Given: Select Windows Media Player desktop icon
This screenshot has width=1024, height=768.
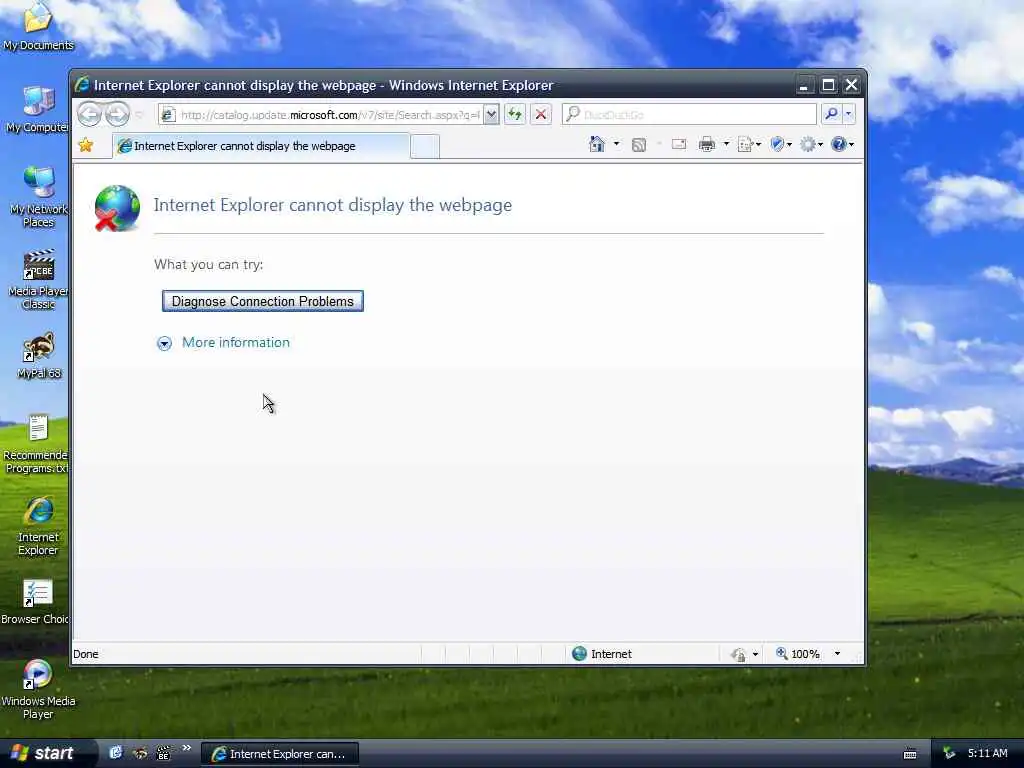Looking at the screenshot, I should 38,690.
